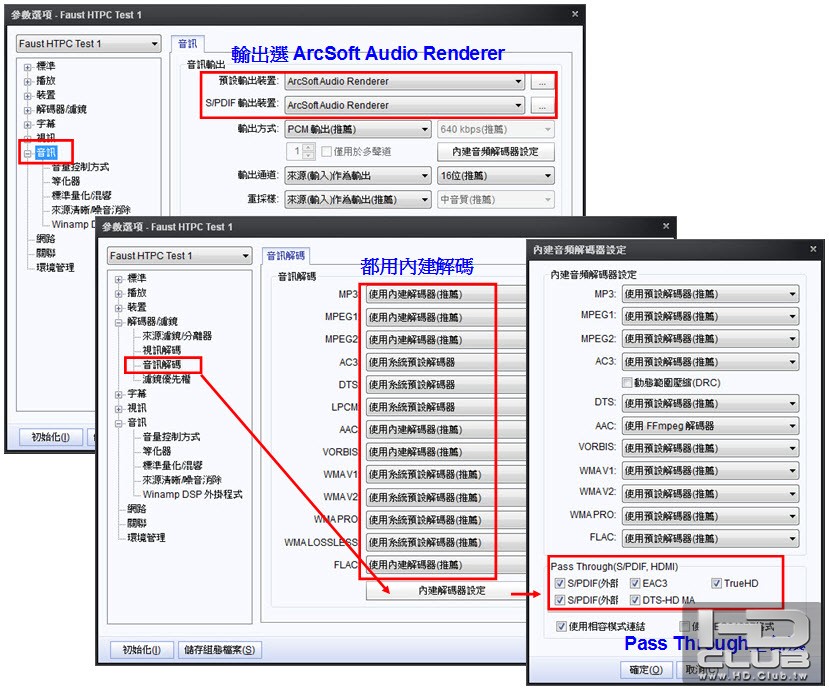Open VORBIS dropdown in decoder settings dialog
829x691 pixels.
click(x=710, y=448)
